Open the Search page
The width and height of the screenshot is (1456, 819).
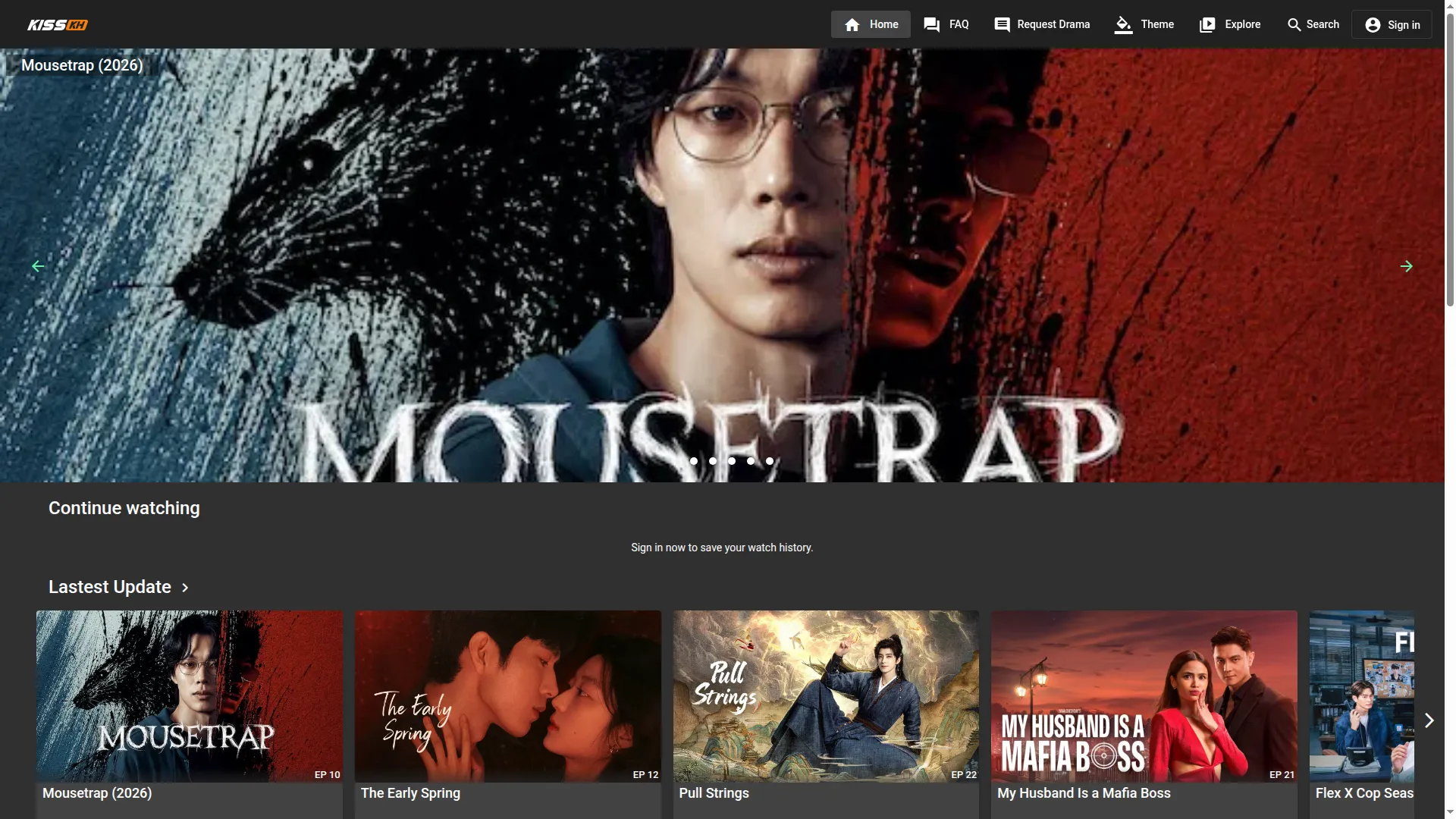coord(1313,24)
